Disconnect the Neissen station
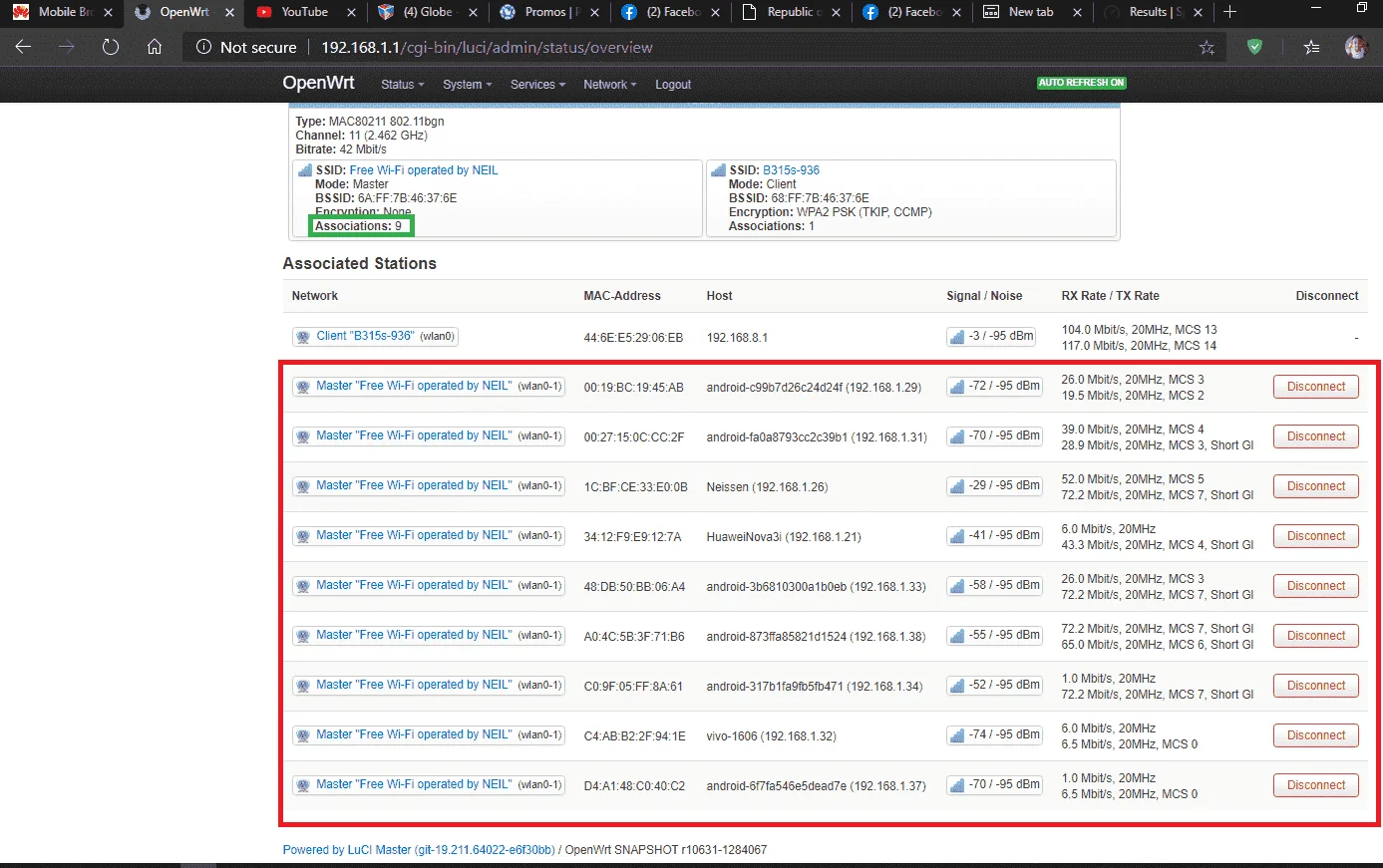This screenshot has height=868, width=1383. [1315, 486]
